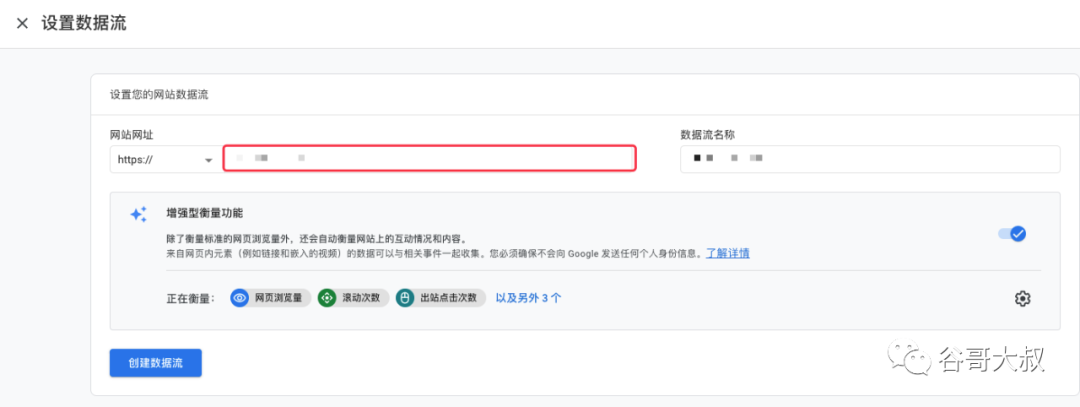Select the 出站点击次数 chip label
The image size is (1080, 407).
click(449, 298)
